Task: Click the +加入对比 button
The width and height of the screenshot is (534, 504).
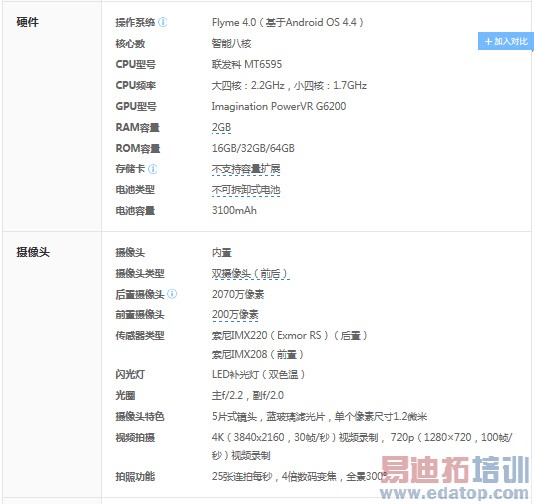Action: point(505,42)
